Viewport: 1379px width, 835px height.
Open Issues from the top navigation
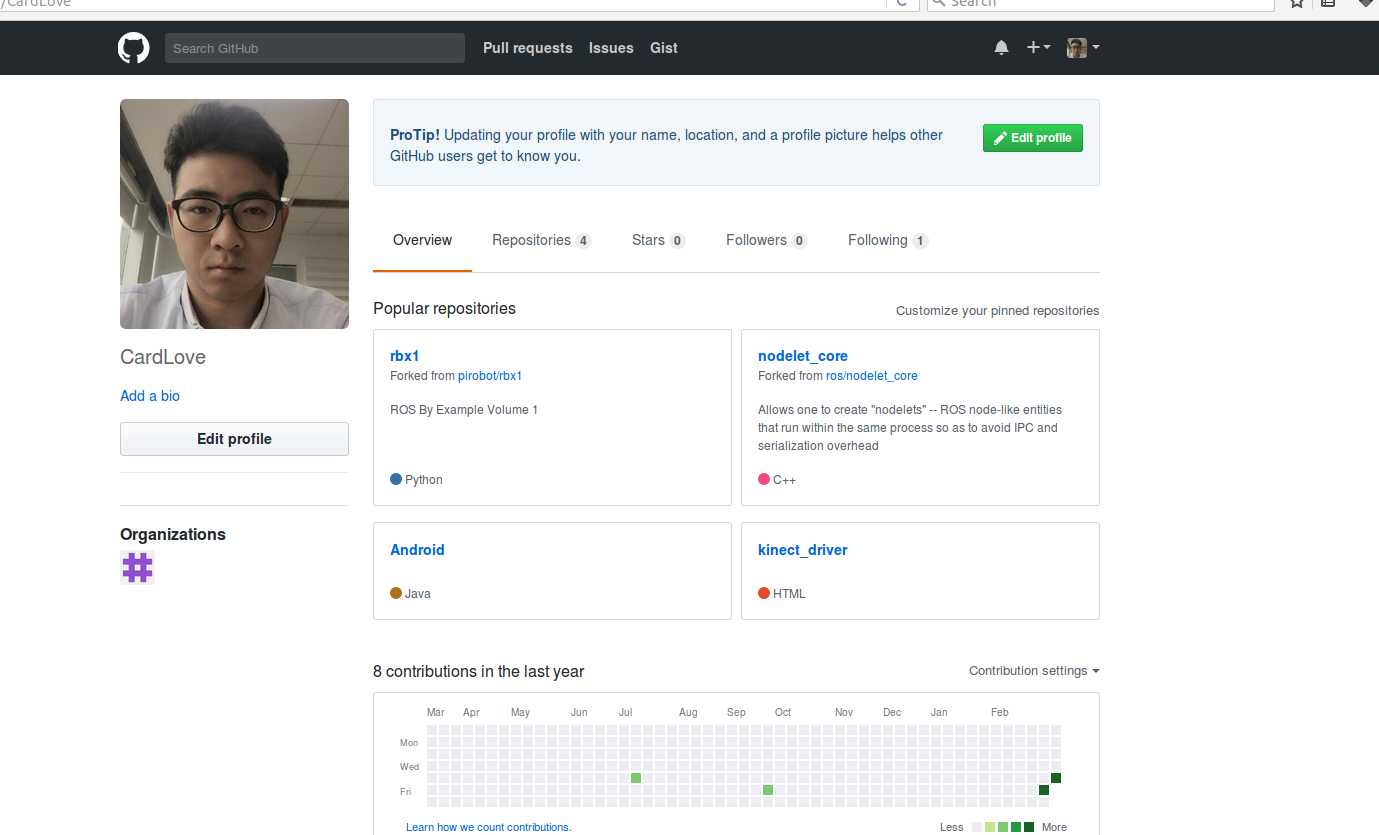coord(611,48)
